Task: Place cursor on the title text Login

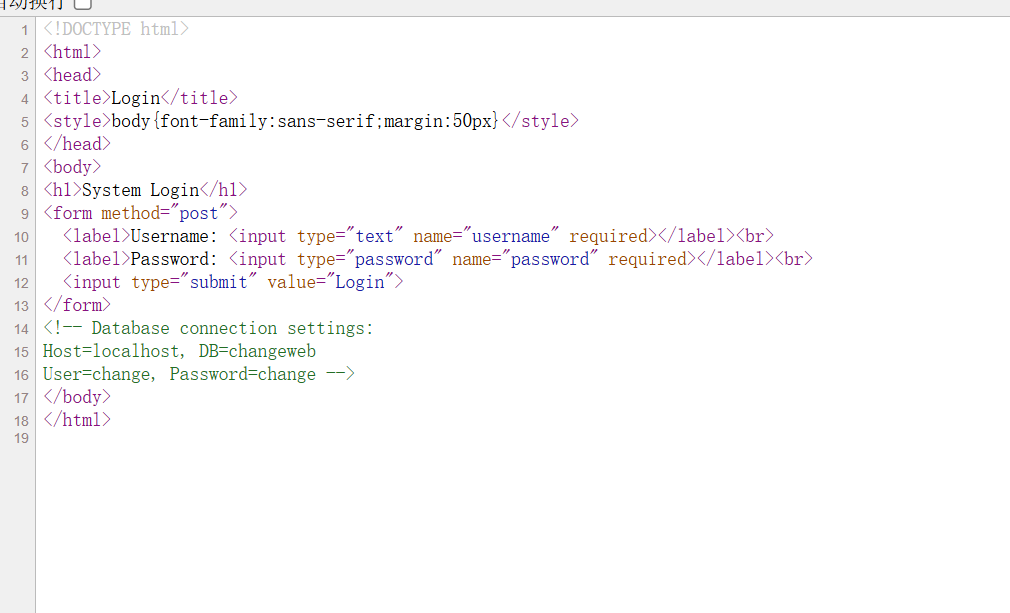Action: click(135, 98)
